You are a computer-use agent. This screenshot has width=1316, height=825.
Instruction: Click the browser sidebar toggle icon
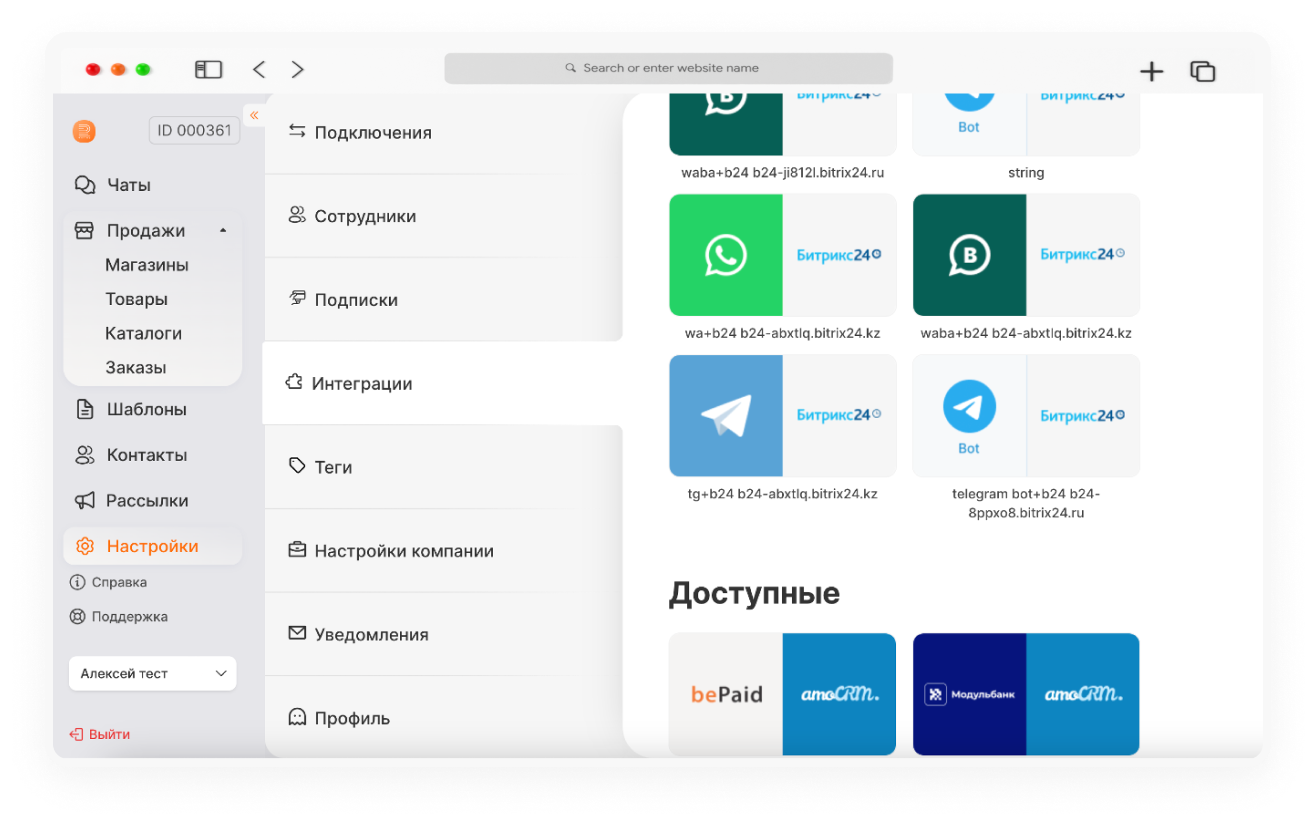click(x=208, y=69)
